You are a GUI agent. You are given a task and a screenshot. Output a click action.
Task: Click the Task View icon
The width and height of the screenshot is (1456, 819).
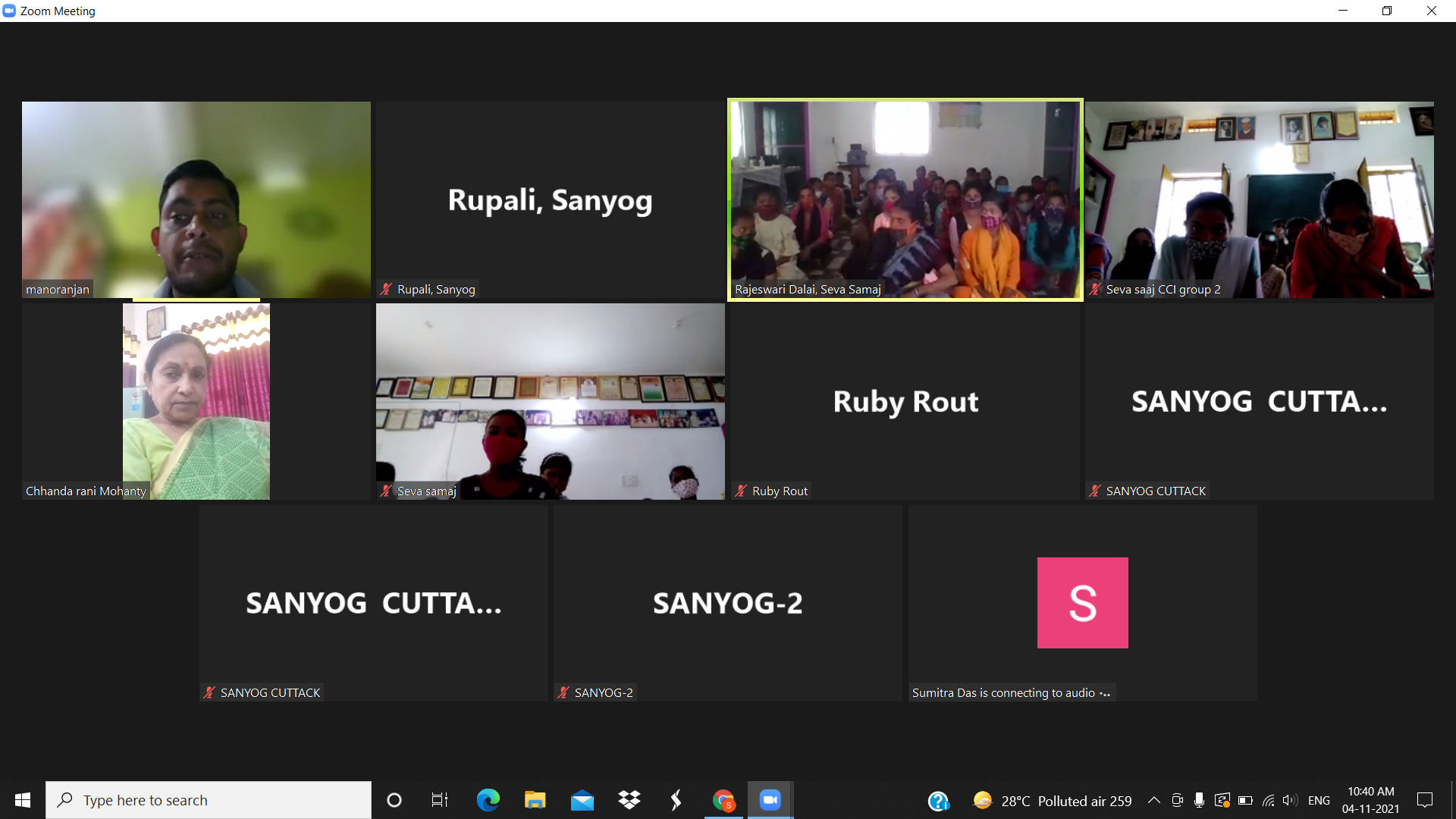(440, 800)
